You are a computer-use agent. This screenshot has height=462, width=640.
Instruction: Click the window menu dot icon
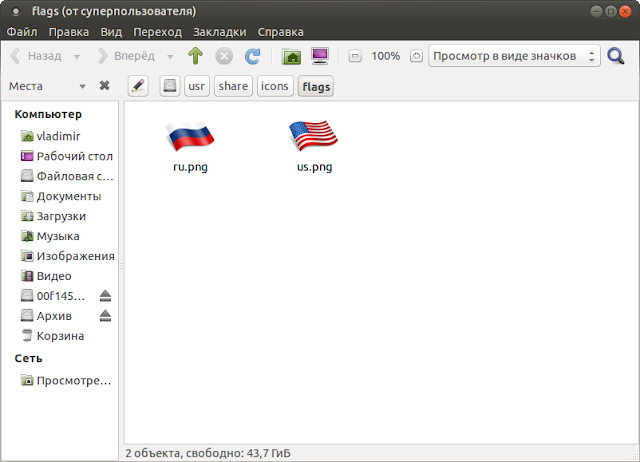(16, 11)
